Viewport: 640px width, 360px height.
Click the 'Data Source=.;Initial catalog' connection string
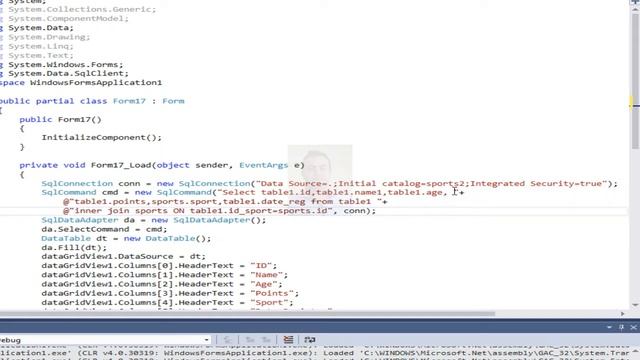click(x=431, y=184)
